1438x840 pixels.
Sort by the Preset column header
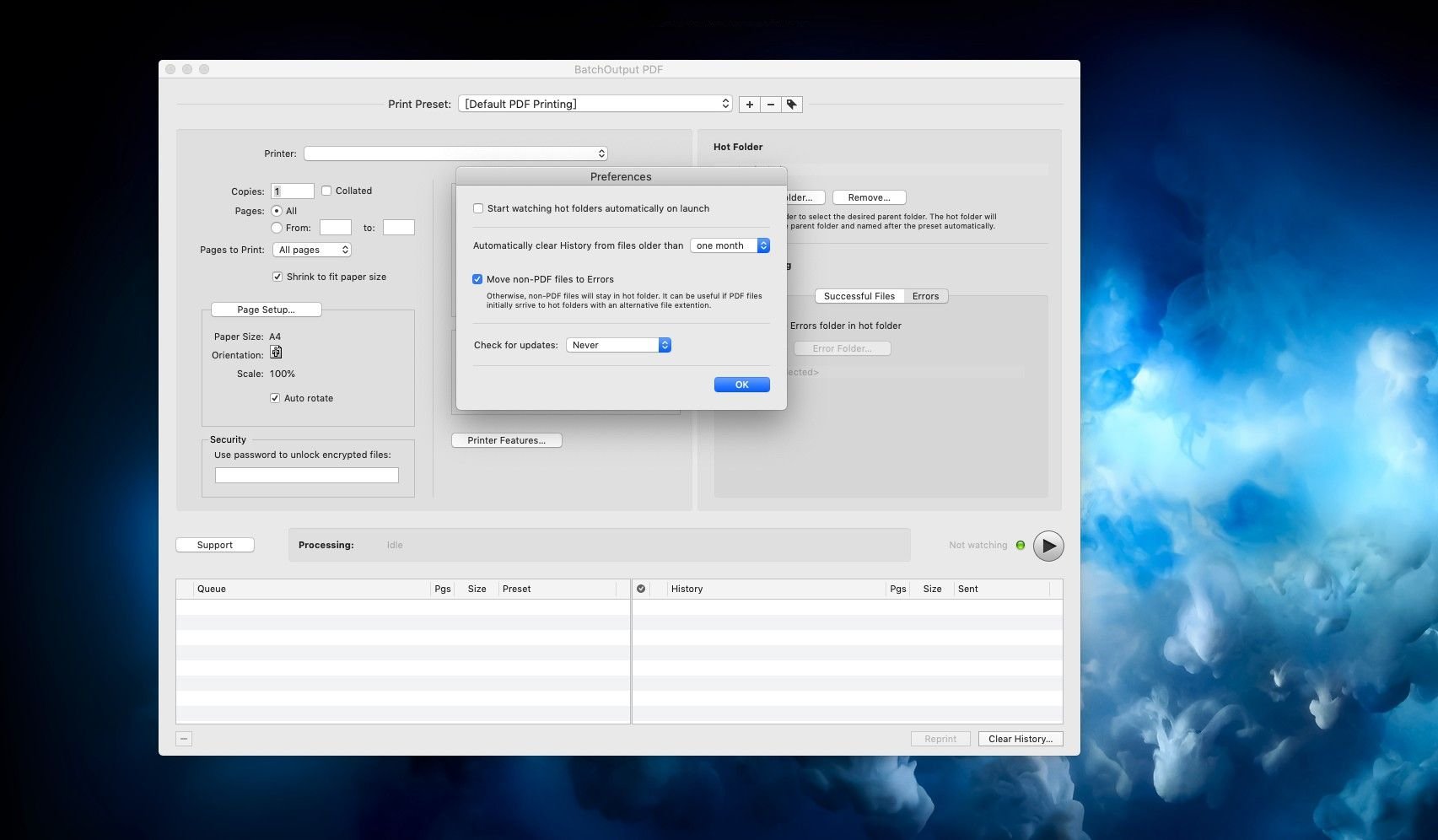click(557, 589)
